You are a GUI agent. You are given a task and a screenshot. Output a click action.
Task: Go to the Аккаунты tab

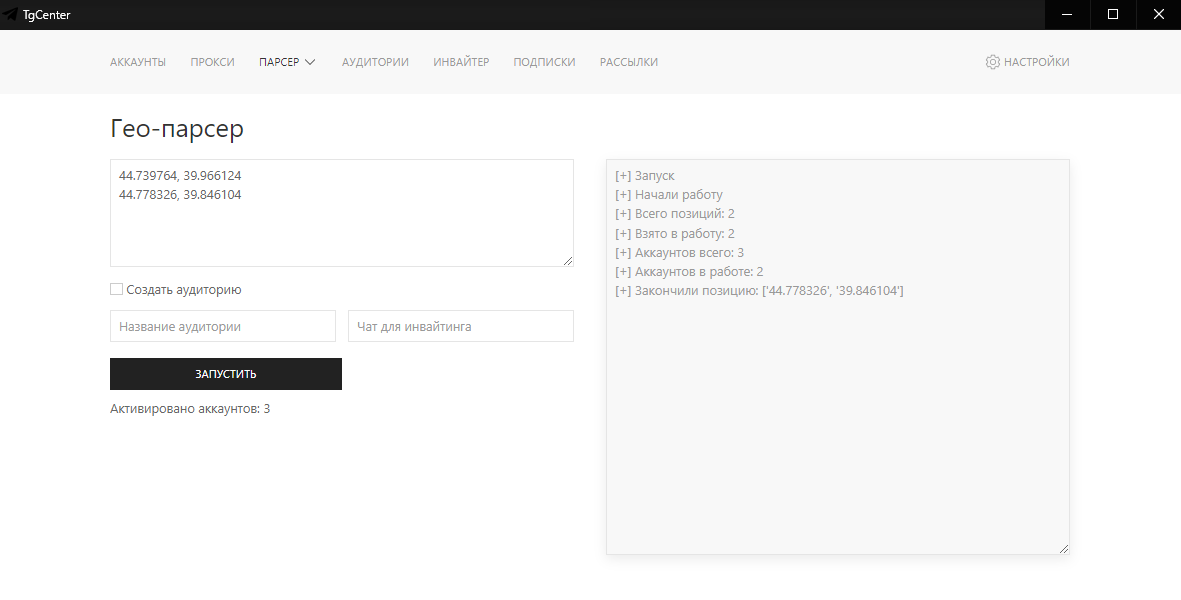click(138, 62)
